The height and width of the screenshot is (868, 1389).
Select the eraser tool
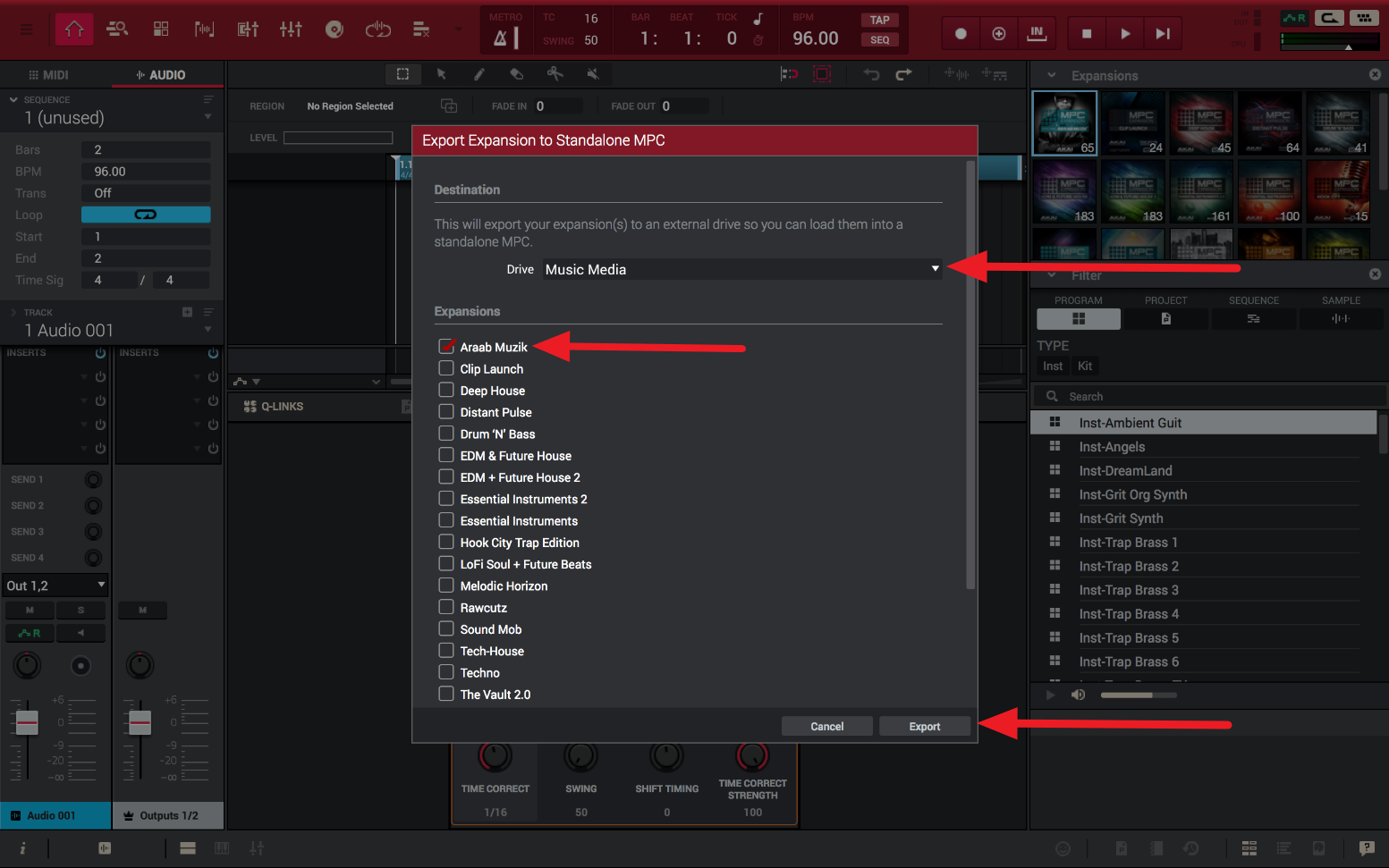pos(516,74)
